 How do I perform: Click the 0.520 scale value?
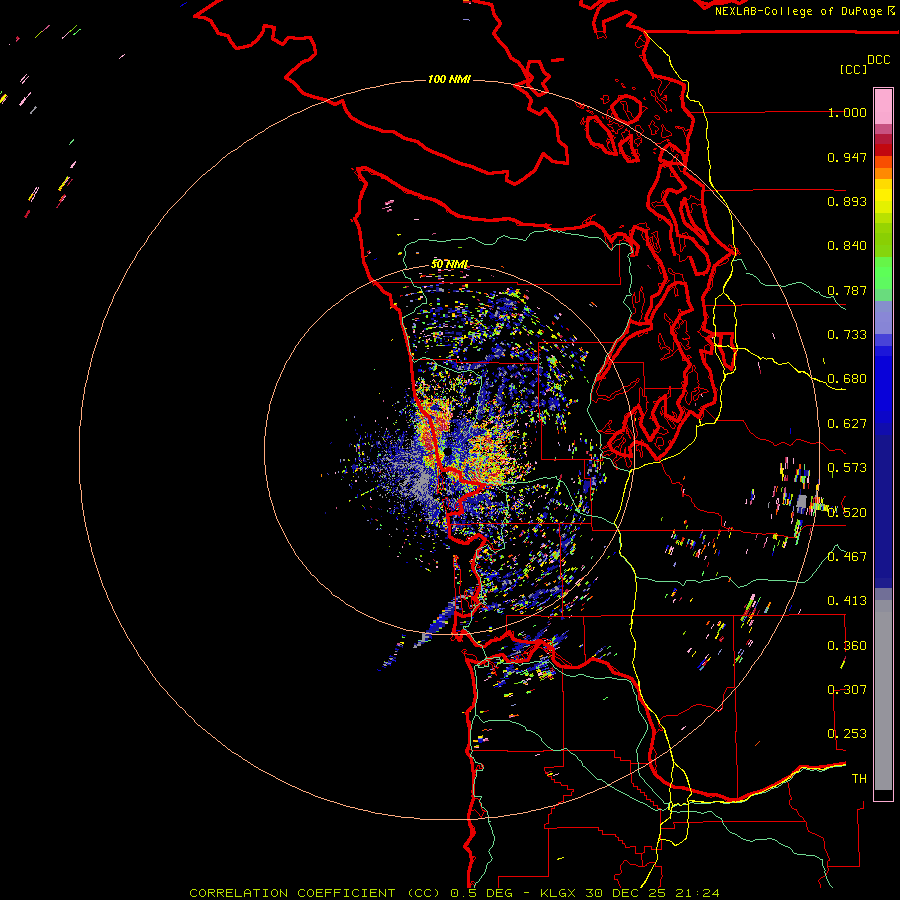point(847,512)
